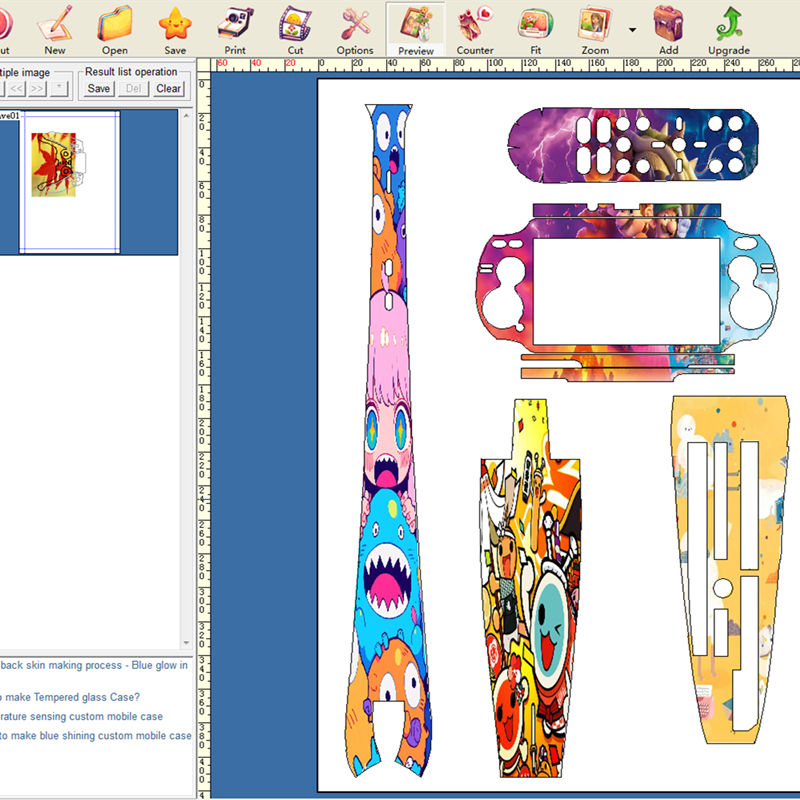Toggle the Preview toolbar button

415,29
